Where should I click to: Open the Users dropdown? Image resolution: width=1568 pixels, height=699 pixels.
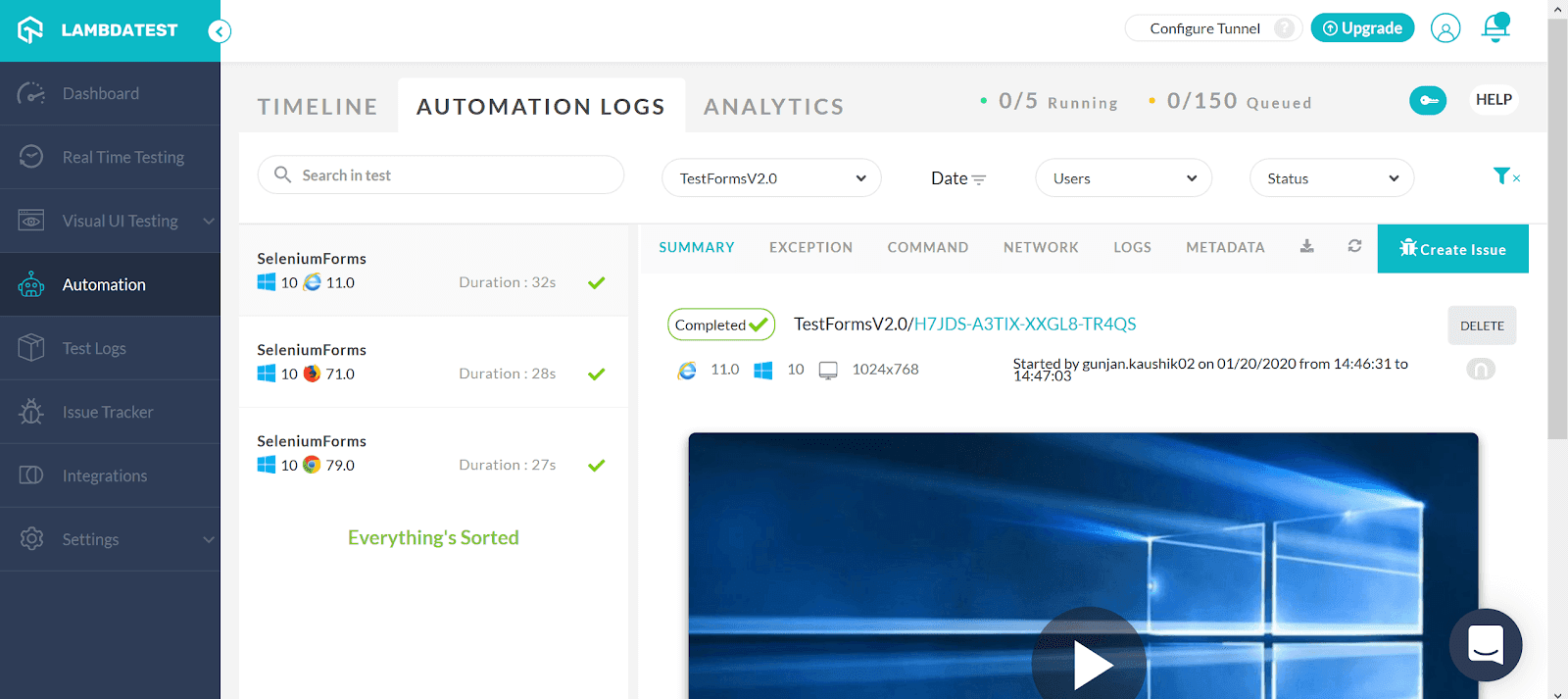pyautogui.click(x=1124, y=178)
